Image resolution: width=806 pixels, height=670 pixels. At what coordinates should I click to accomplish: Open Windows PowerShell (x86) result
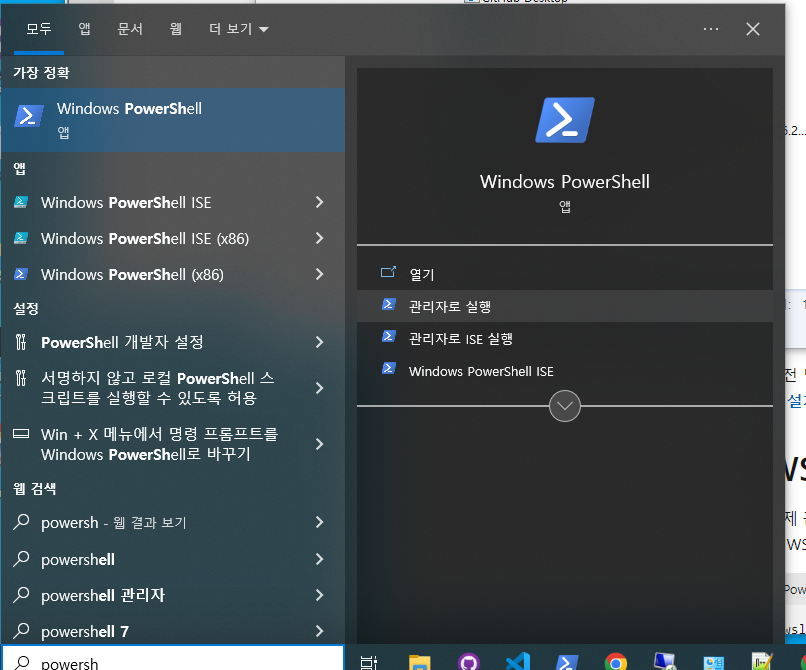coord(154,275)
